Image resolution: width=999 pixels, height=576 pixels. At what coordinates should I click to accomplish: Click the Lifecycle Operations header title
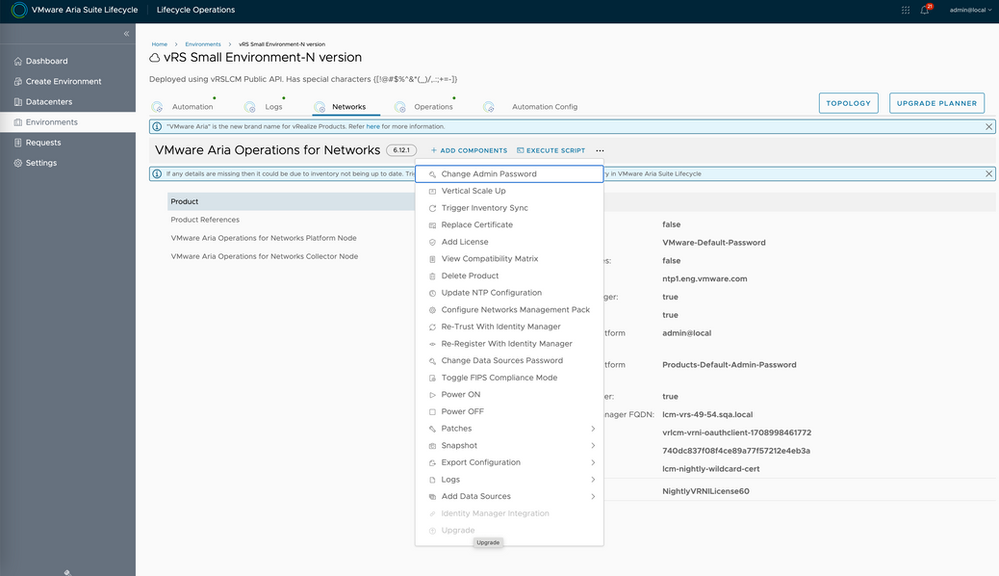click(x=196, y=10)
